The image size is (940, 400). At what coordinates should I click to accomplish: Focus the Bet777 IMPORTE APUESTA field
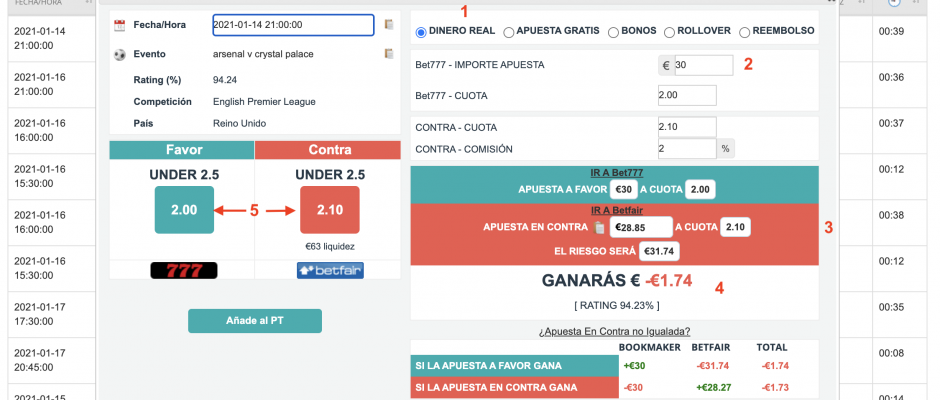point(703,65)
